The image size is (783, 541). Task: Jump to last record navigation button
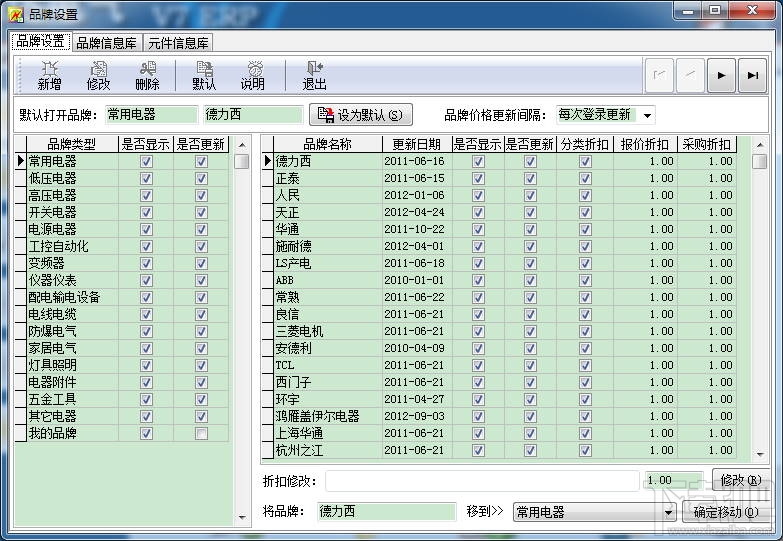pos(752,75)
